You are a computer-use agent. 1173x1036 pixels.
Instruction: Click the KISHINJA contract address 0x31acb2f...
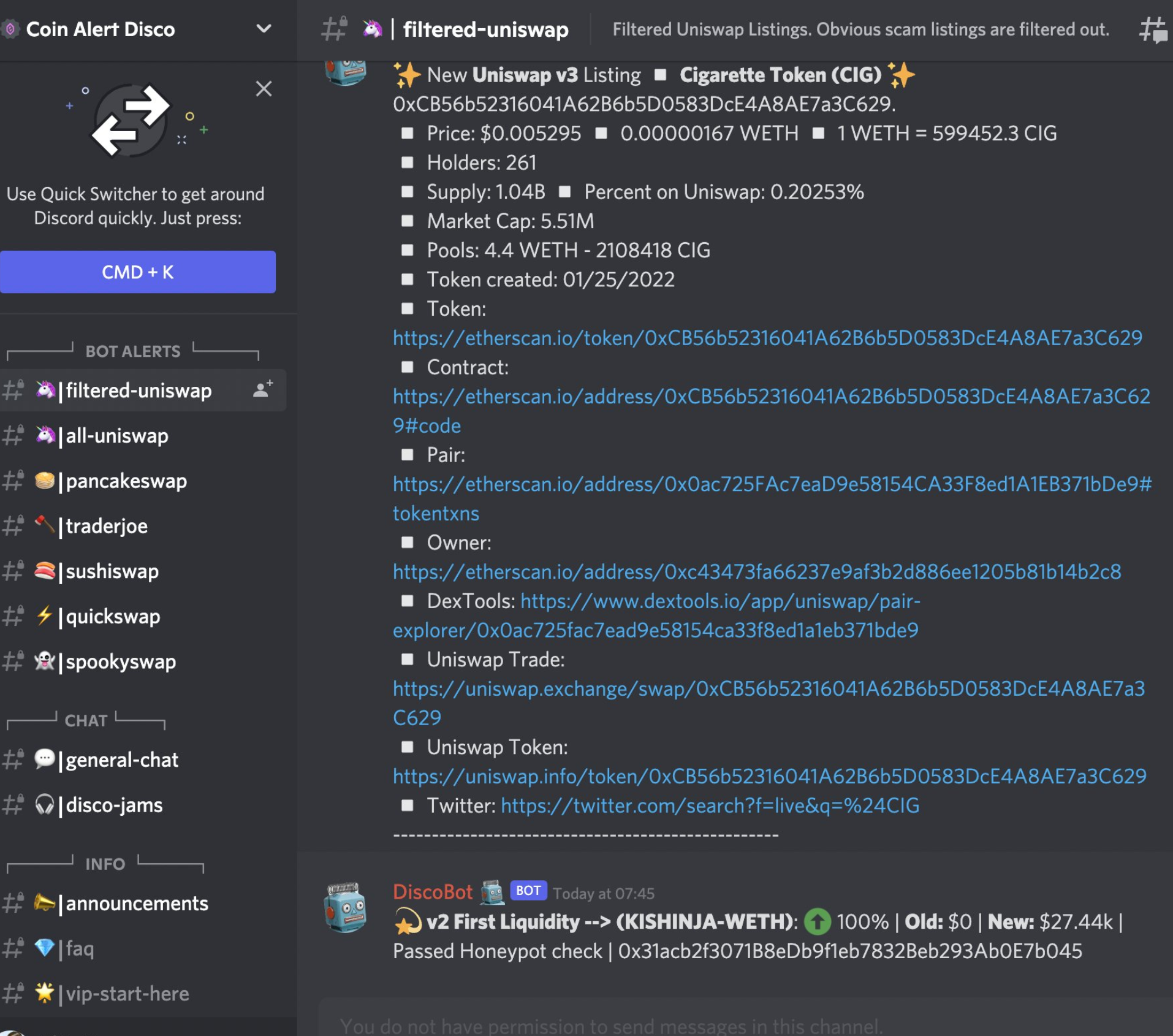coord(850,951)
